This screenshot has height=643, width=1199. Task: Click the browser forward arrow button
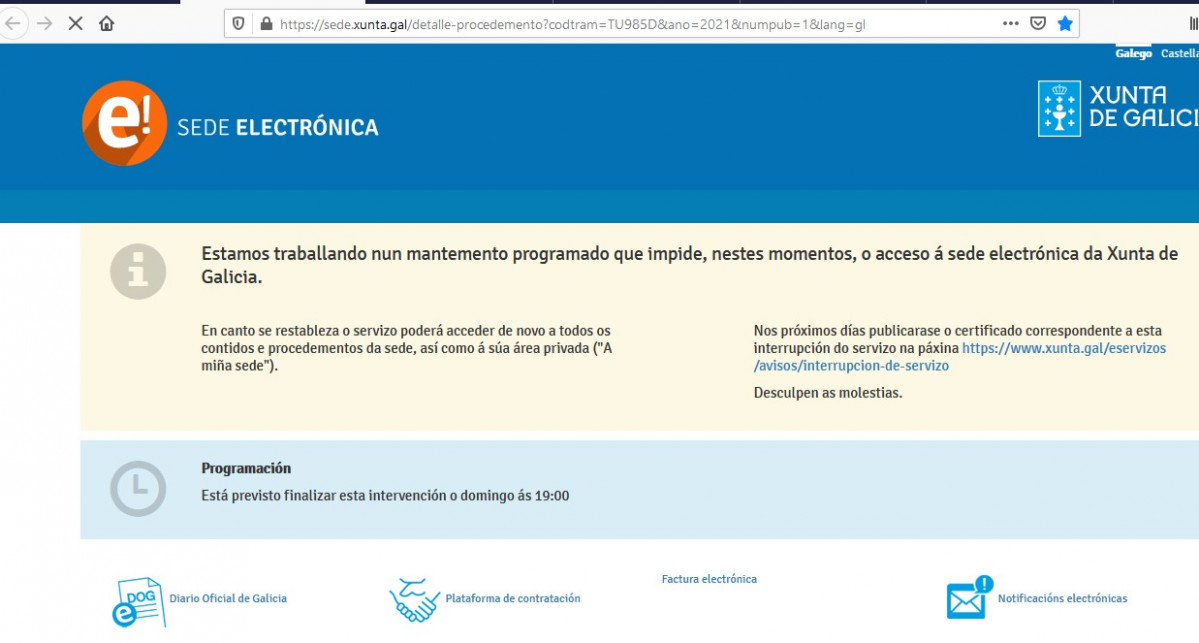(44, 23)
